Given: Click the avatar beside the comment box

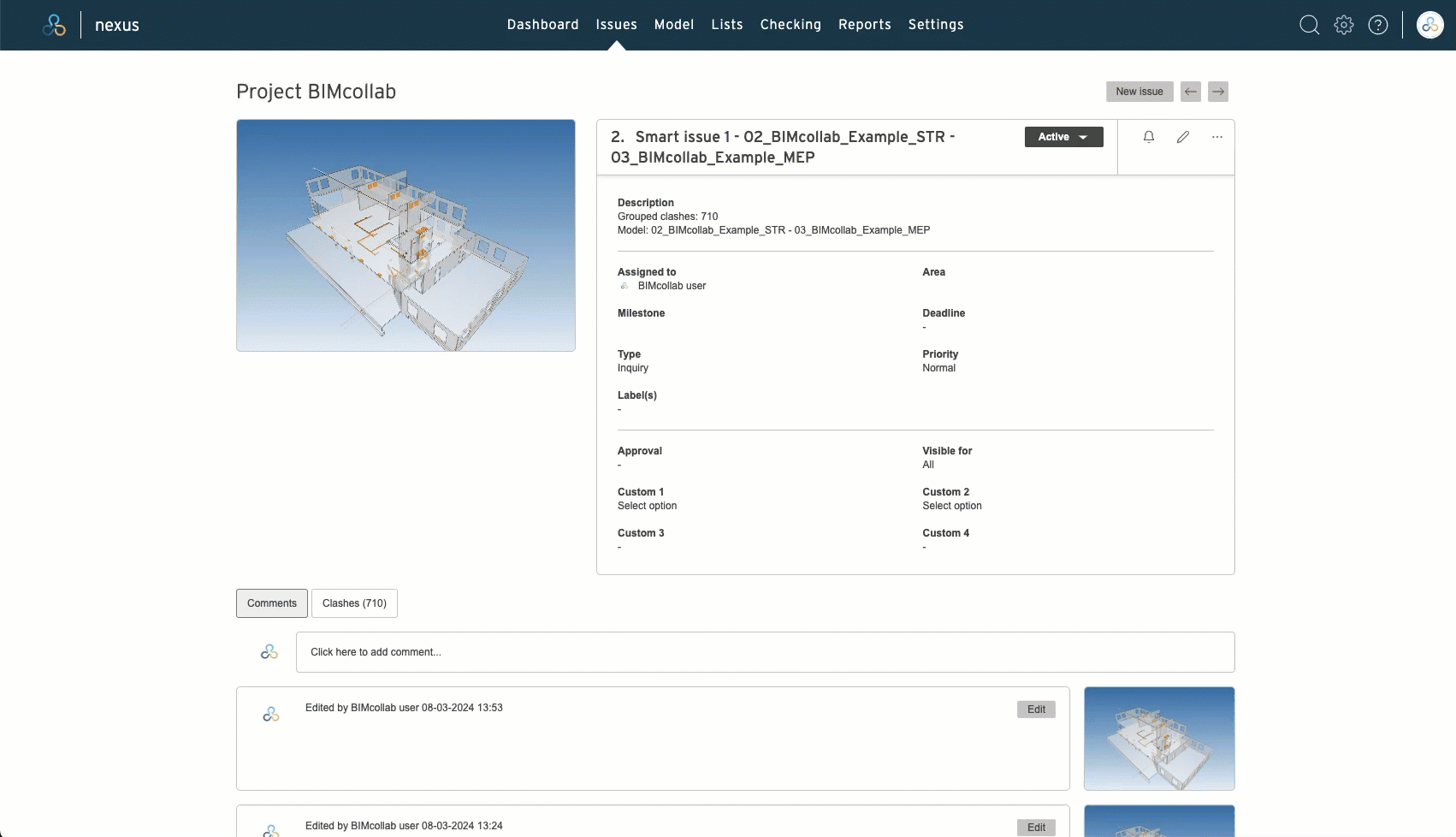Looking at the screenshot, I should (x=269, y=652).
